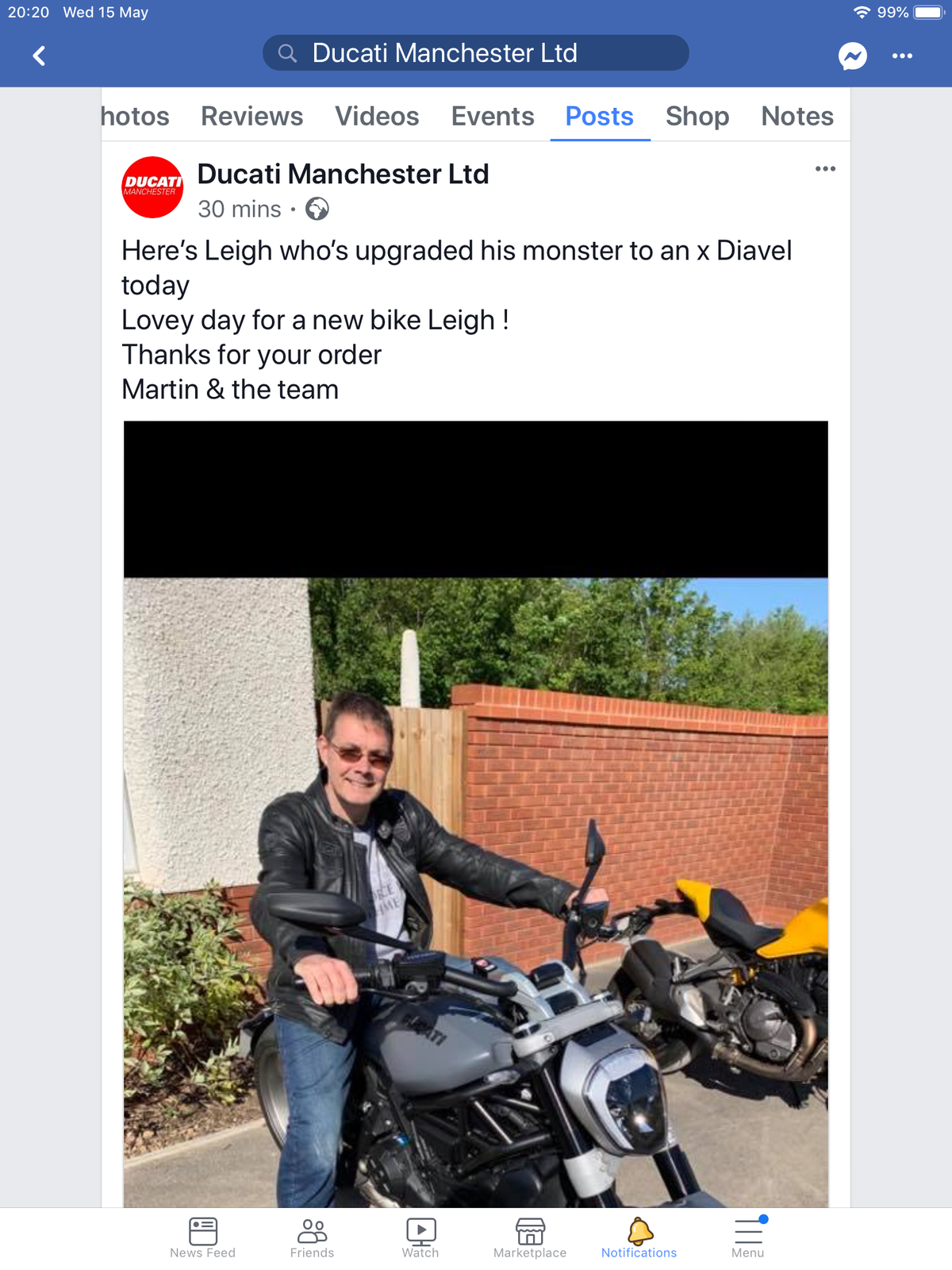Open the Friends icon

point(312,1231)
